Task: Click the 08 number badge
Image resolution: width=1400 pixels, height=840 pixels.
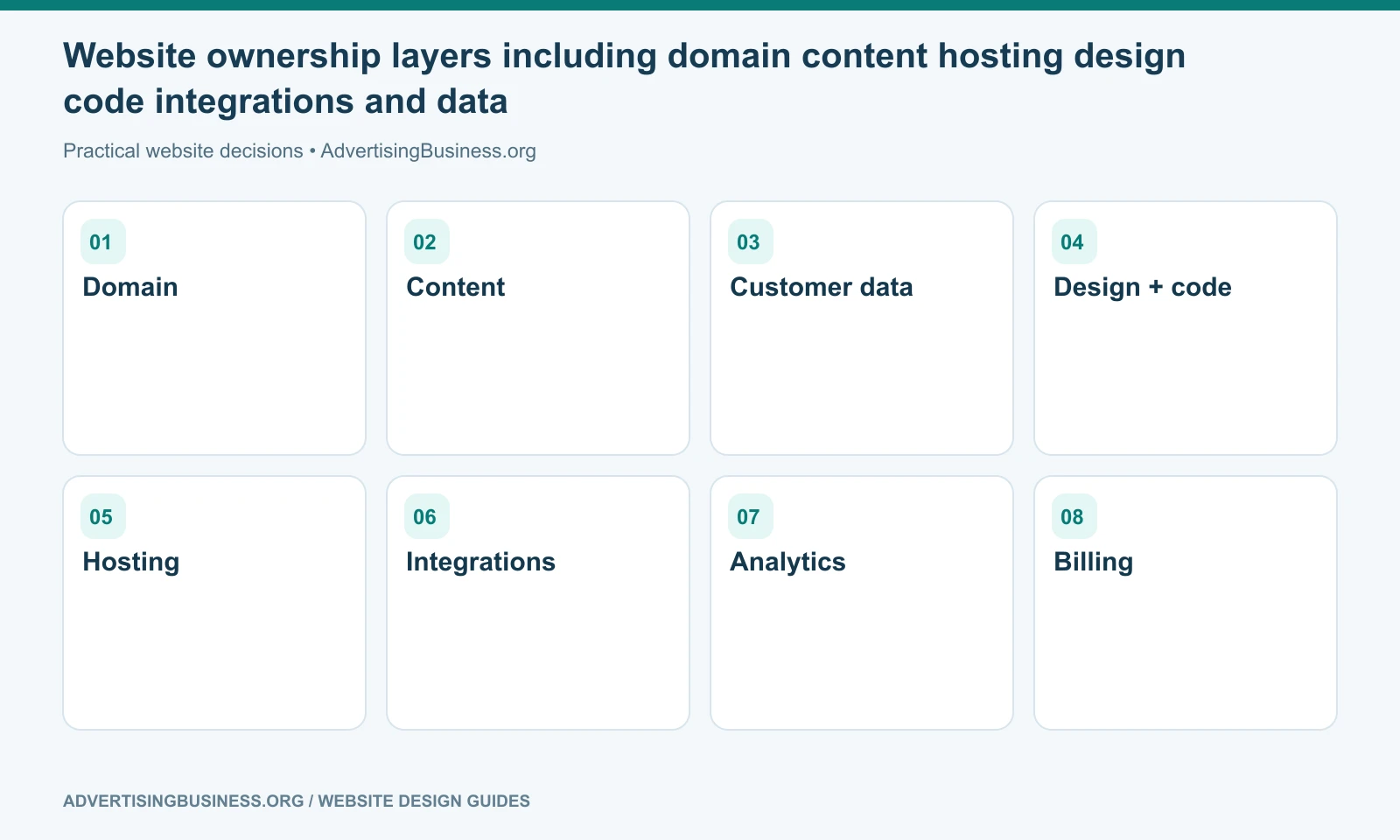Action: [x=1074, y=516]
